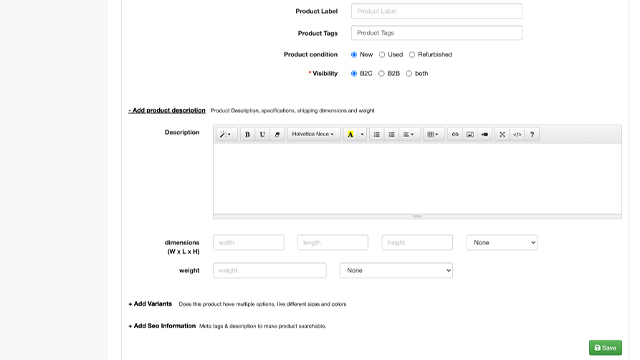This screenshot has width=640, height=360.
Task: Open code view in editor
Action: [x=517, y=134]
